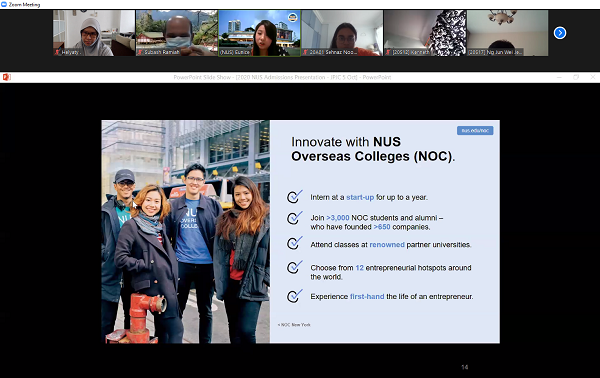Click the '>650' highlighted text

click(382, 227)
